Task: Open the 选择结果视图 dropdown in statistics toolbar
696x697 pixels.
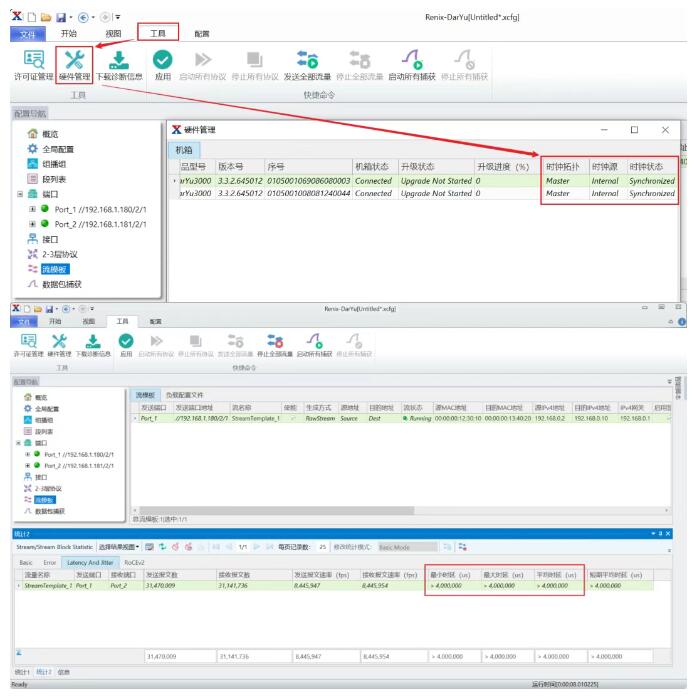Action: [119, 548]
